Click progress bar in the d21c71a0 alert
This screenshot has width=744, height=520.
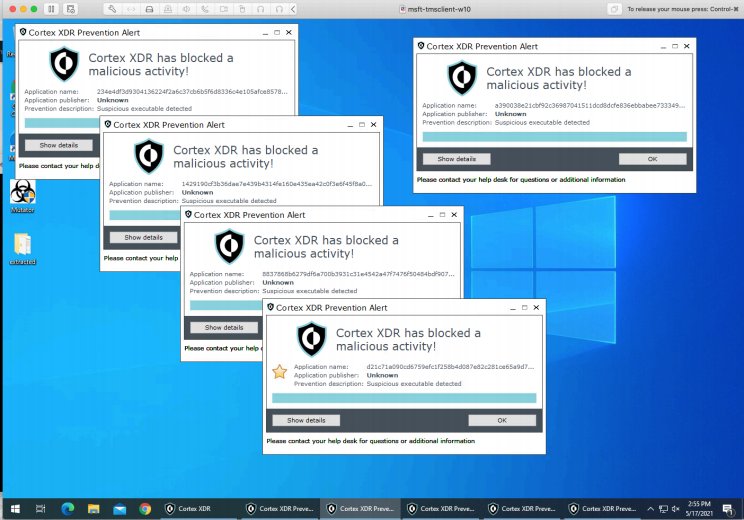click(404, 398)
